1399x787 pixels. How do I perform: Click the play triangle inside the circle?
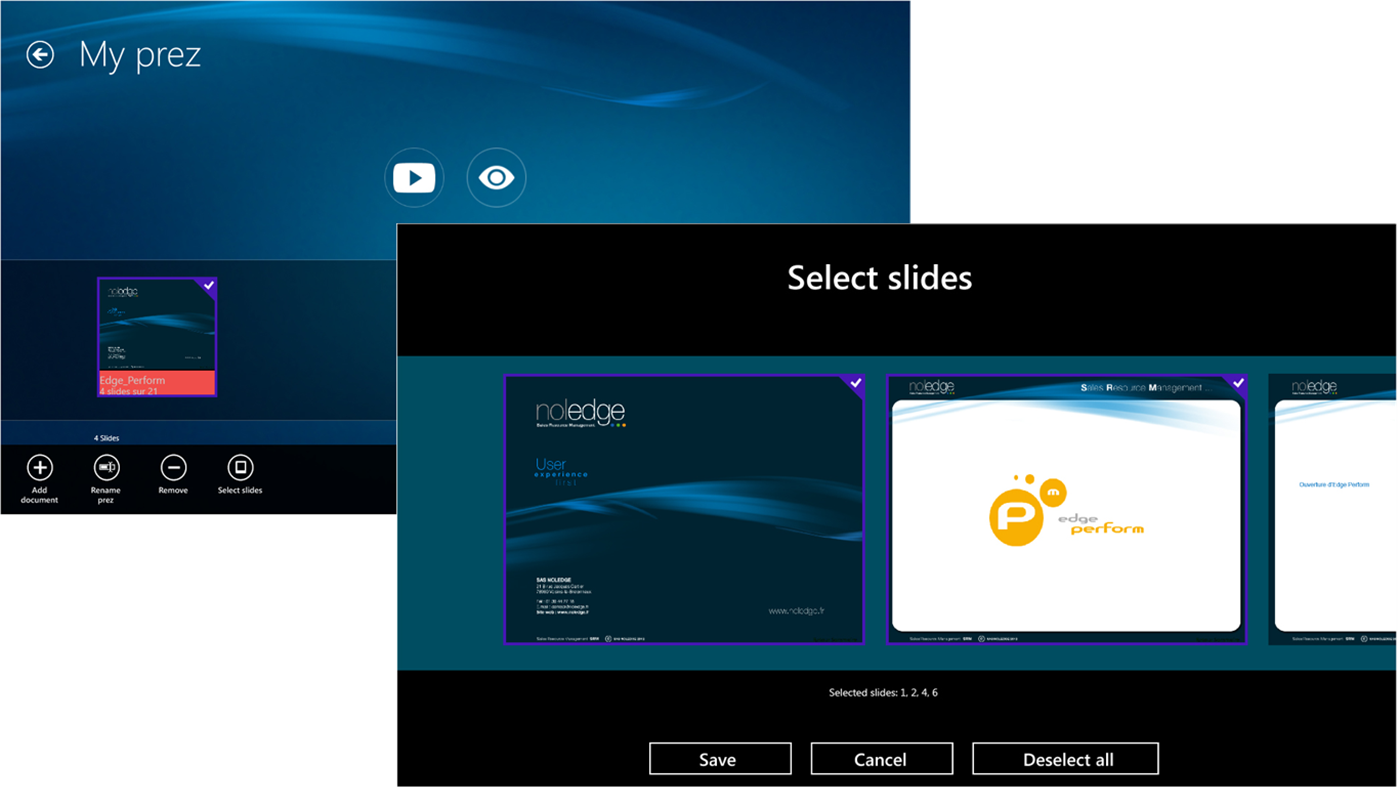click(x=416, y=177)
